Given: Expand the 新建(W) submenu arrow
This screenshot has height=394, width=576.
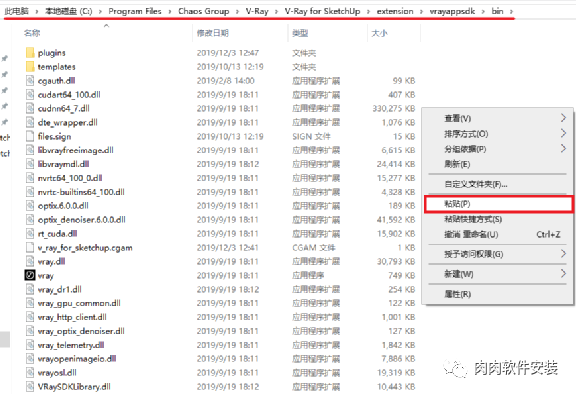Looking at the screenshot, I should (564, 274).
